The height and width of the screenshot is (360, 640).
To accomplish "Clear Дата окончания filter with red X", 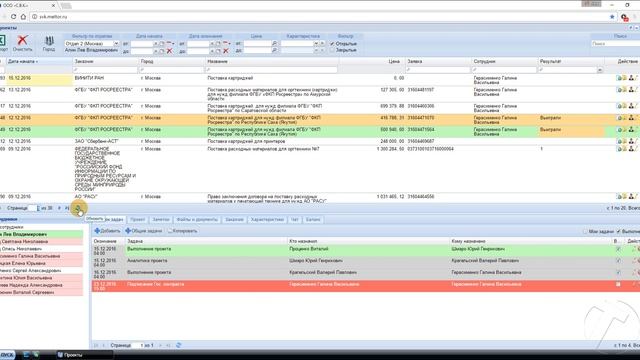I will pos(226,51).
